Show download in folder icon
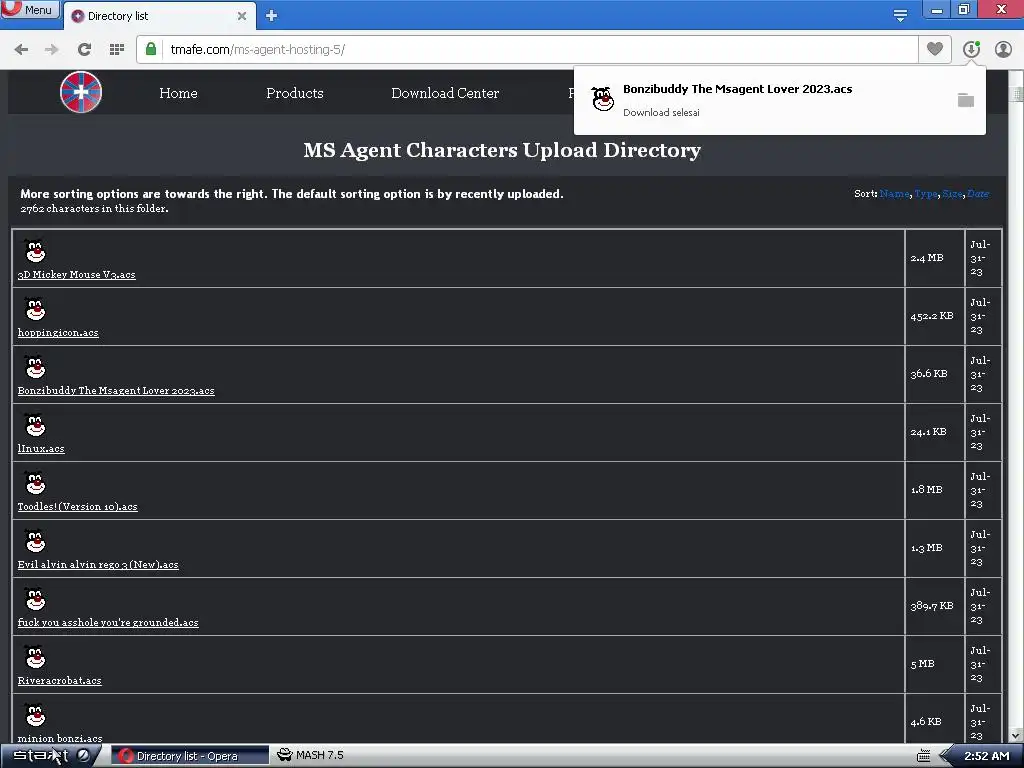This screenshot has width=1024, height=768. [966, 100]
